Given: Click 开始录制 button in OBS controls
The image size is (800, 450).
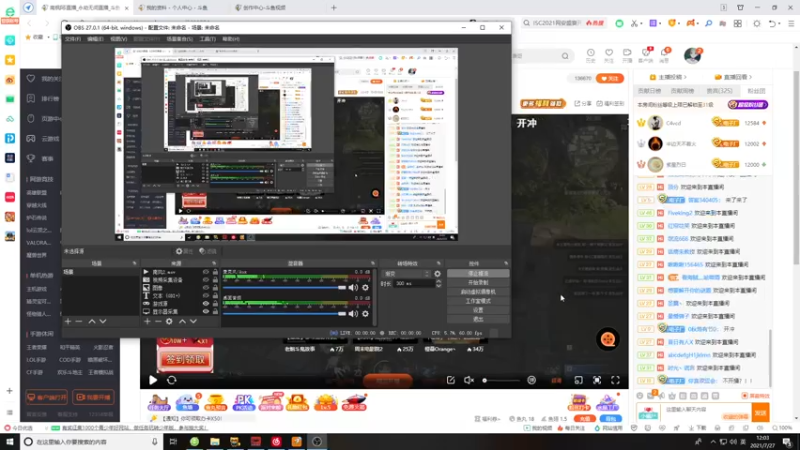Looking at the screenshot, I should (x=478, y=283).
